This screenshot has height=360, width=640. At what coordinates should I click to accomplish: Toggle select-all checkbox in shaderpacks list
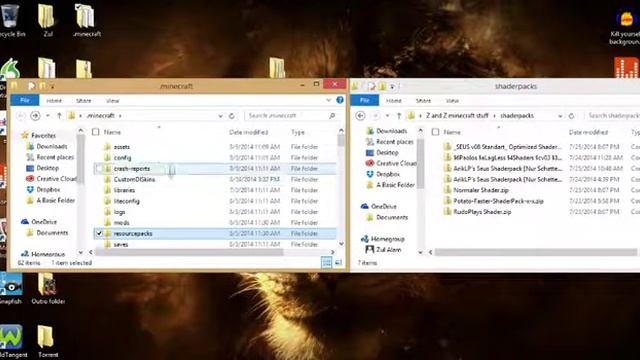pos(436,132)
